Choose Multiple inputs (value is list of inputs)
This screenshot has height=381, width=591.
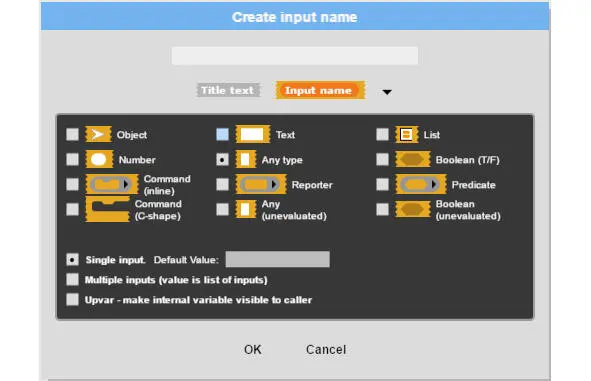[72, 280]
